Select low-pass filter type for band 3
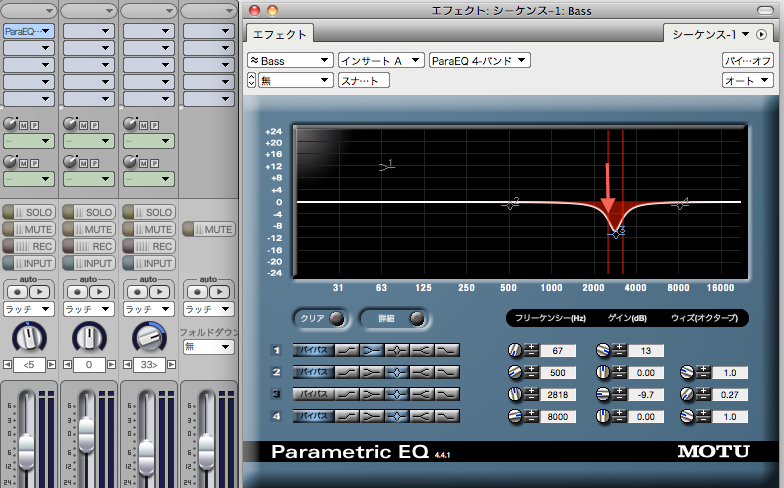 447,394
